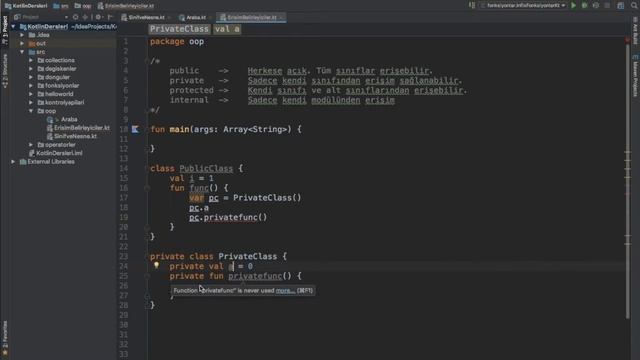Click PublicClass name in code
640x360 pixels.
click(x=206, y=169)
